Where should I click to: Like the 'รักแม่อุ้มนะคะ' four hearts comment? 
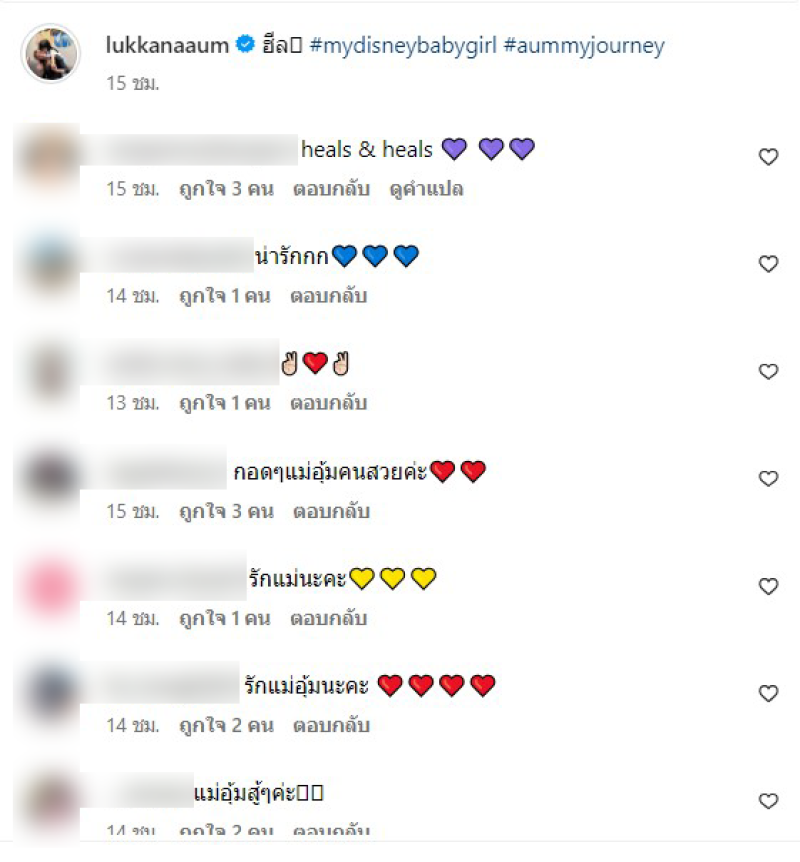768,693
